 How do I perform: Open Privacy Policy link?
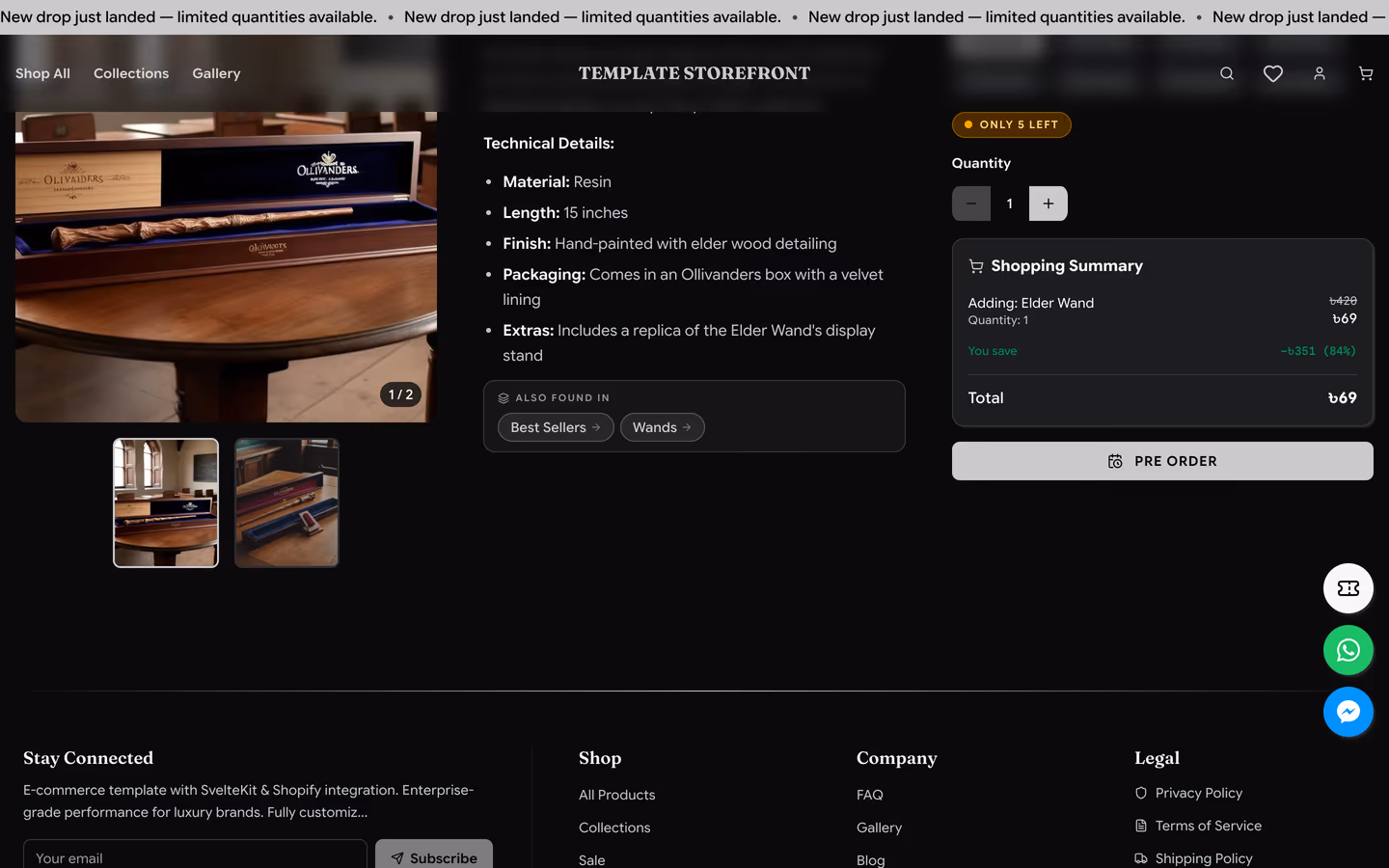coord(1188,793)
